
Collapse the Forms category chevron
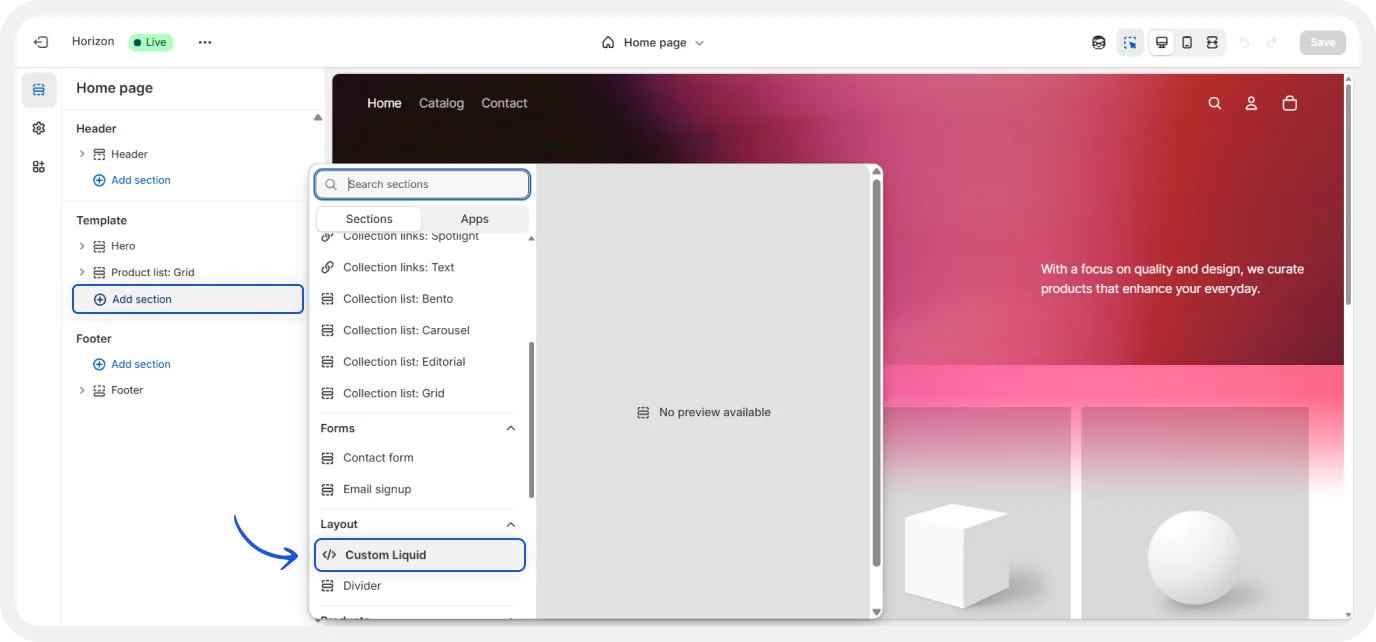pyautogui.click(x=510, y=428)
